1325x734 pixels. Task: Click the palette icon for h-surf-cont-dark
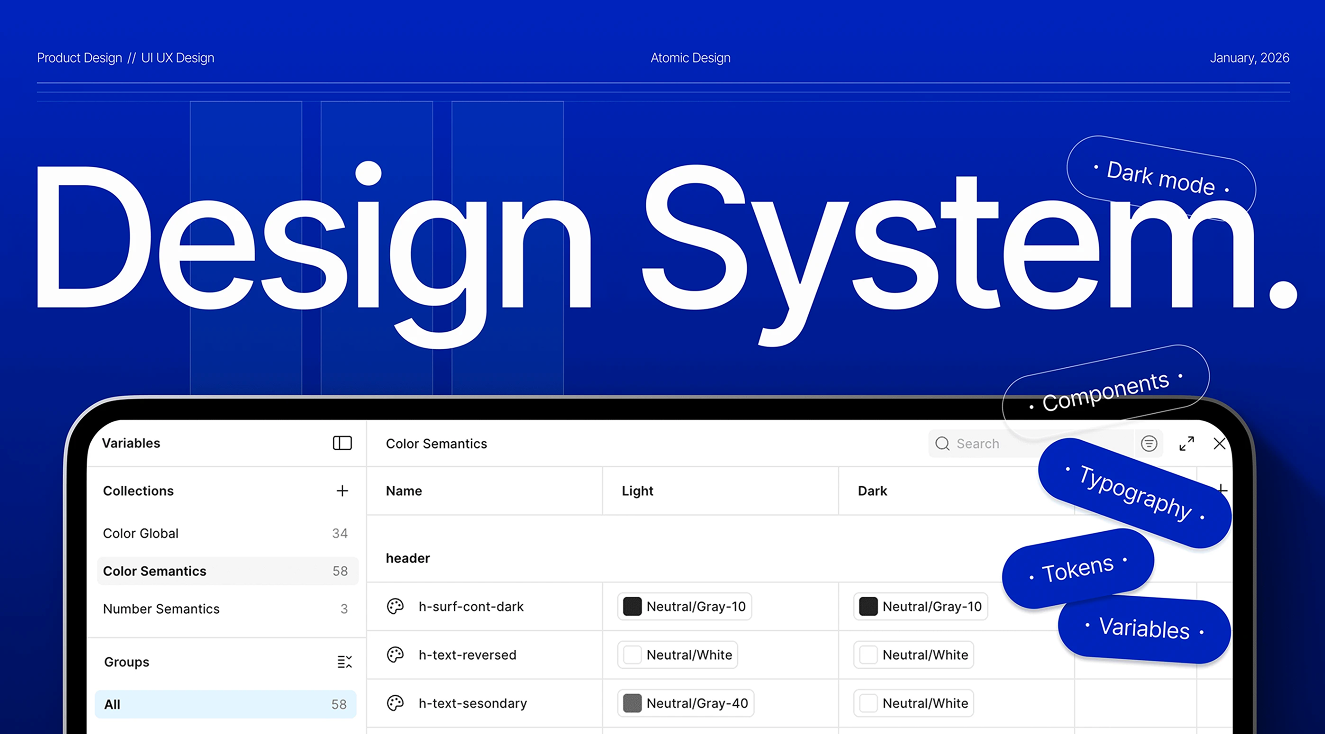tap(395, 607)
